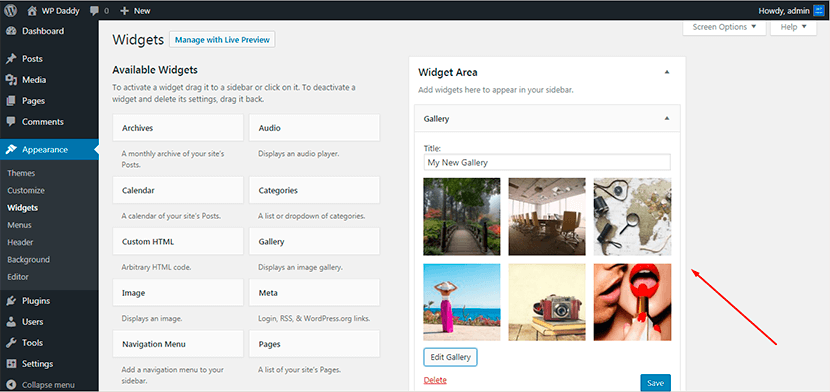Click the Image available widget
Screen dimensions: 830x392
coord(178,293)
